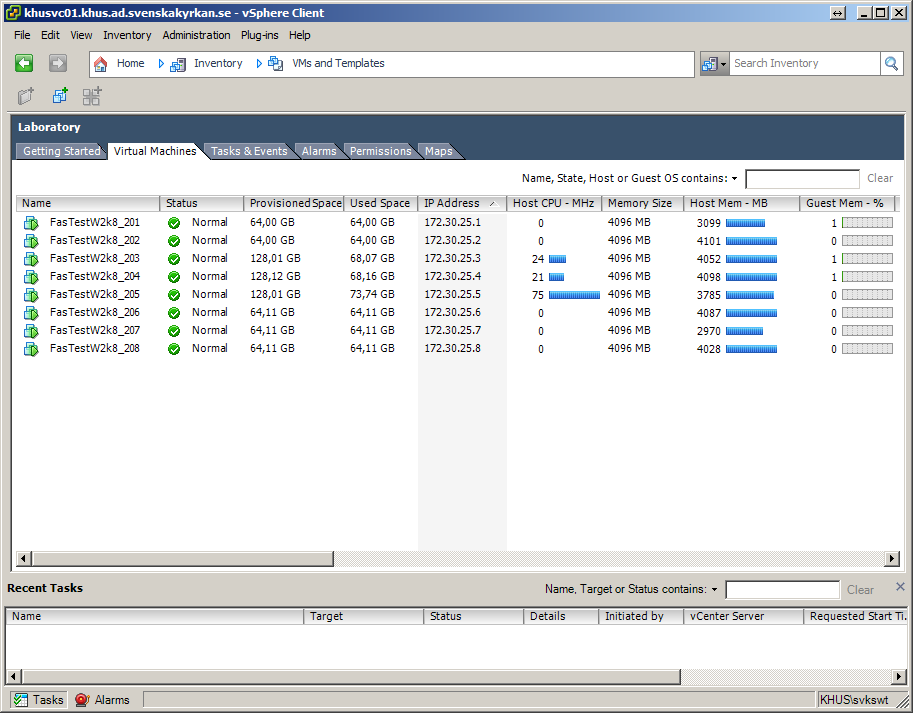Click Recent Tasks scroll left arrow
Image resolution: width=913 pixels, height=713 pixels.
13,677
